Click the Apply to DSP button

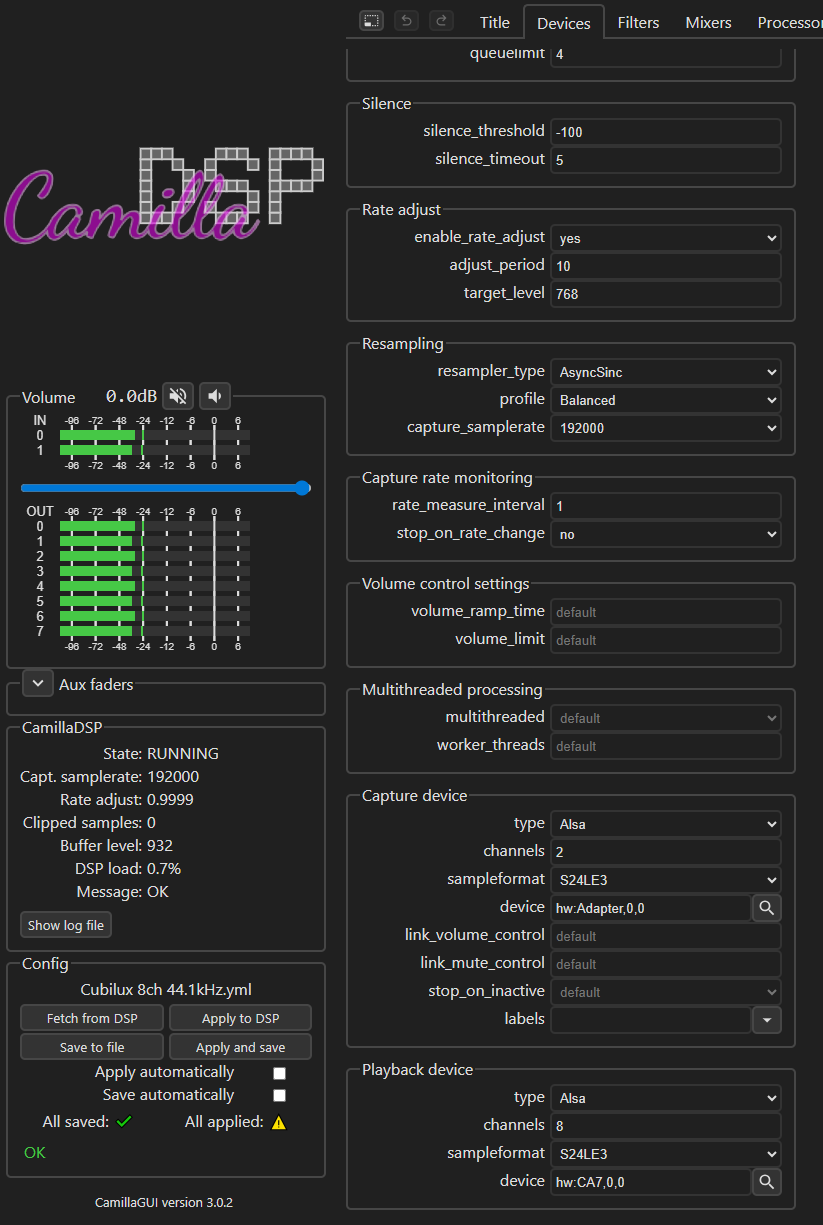tap(240, 1018)
